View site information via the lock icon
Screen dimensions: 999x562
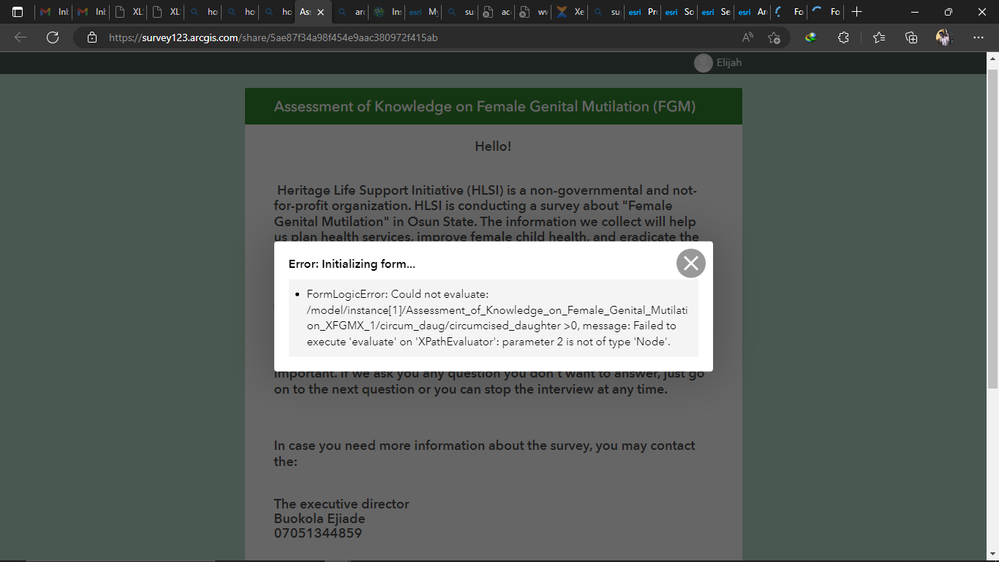(x=92, y=38)
